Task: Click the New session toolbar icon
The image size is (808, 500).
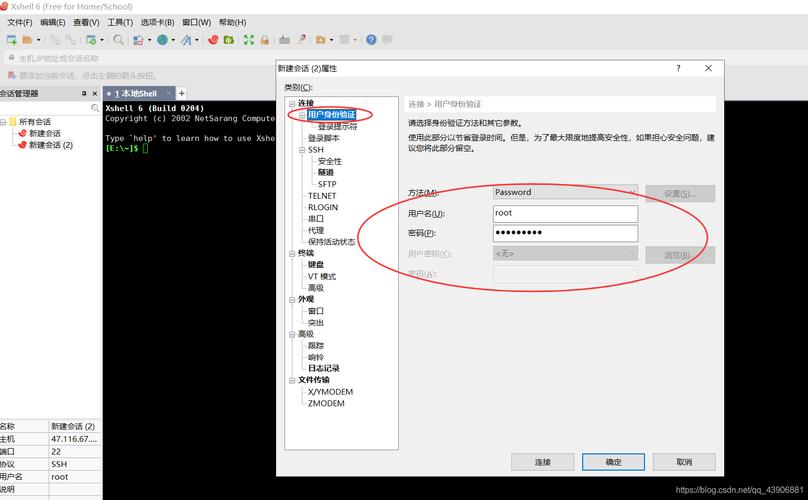Action: 11,40
